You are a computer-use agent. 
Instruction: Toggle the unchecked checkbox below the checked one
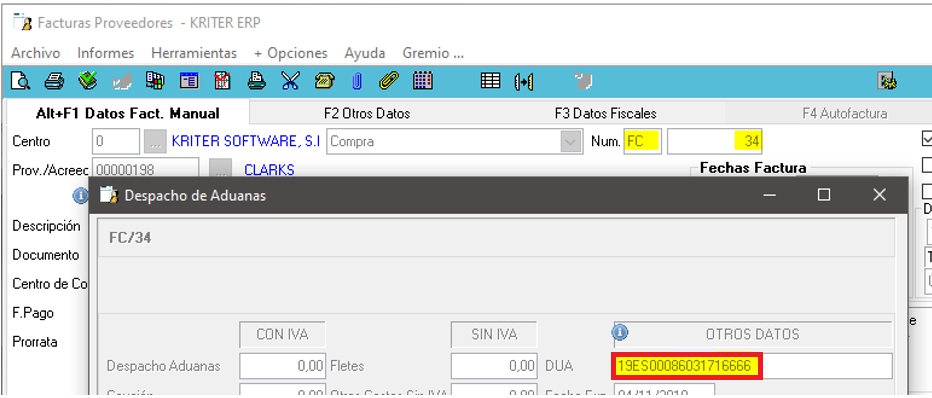(x=926, y=164)
